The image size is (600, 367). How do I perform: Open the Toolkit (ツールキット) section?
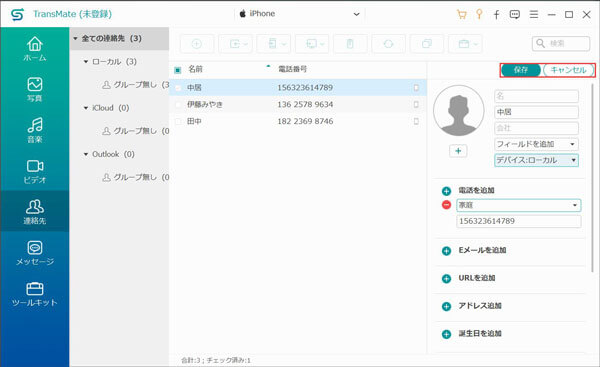coord(34,294)
